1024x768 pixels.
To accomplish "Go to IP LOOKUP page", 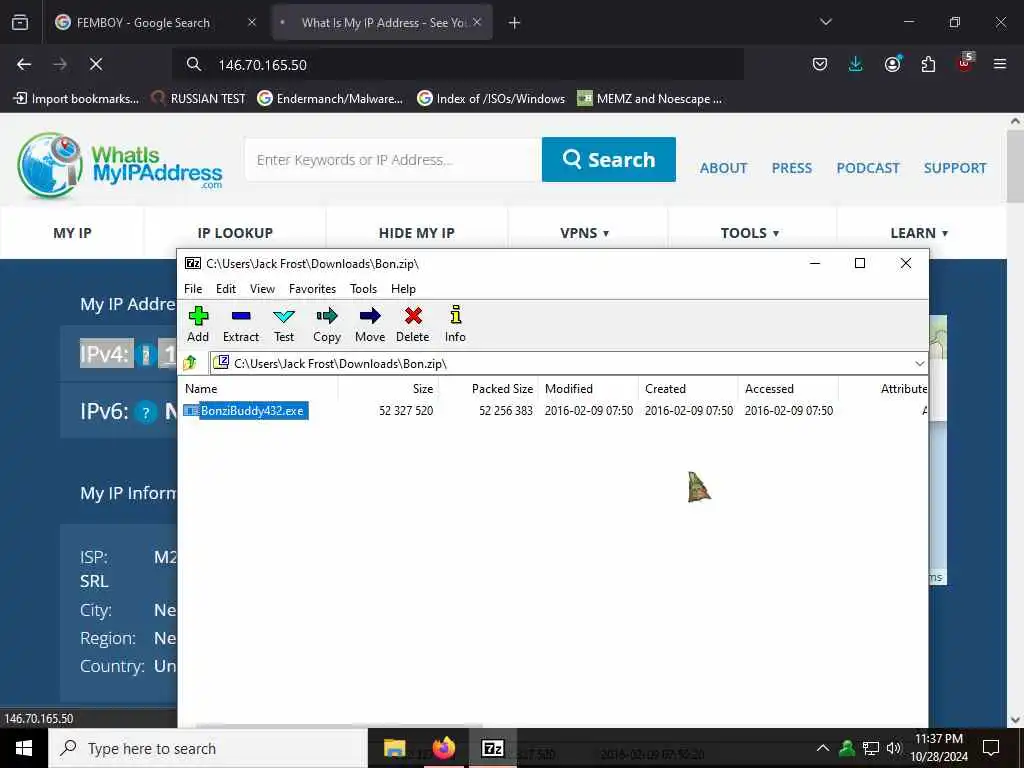I will pyautogui.click(x=235, y=233).
